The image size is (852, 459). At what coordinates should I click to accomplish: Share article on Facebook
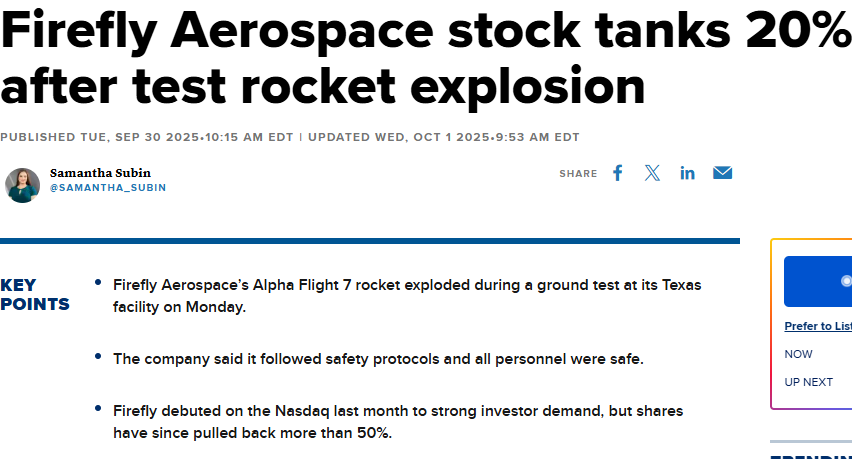click(618, 173)
